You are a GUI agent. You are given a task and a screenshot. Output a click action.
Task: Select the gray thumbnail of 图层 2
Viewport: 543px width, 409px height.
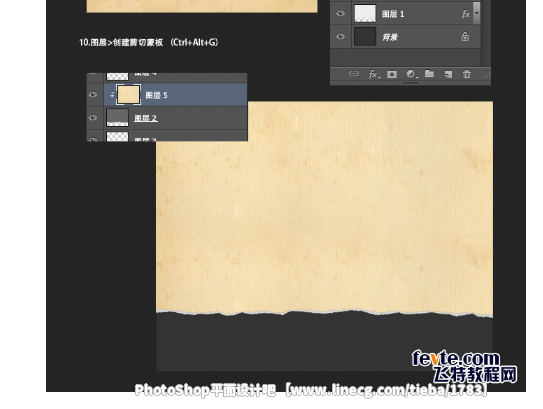click(x=117, y=117)
